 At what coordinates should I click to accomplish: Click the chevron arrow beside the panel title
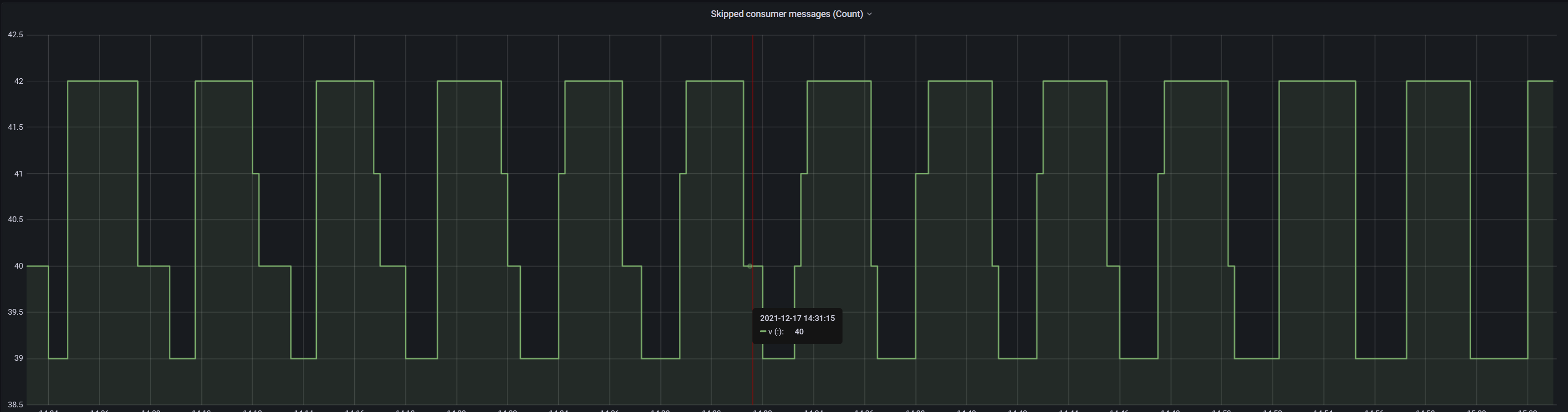coord(869,14)
